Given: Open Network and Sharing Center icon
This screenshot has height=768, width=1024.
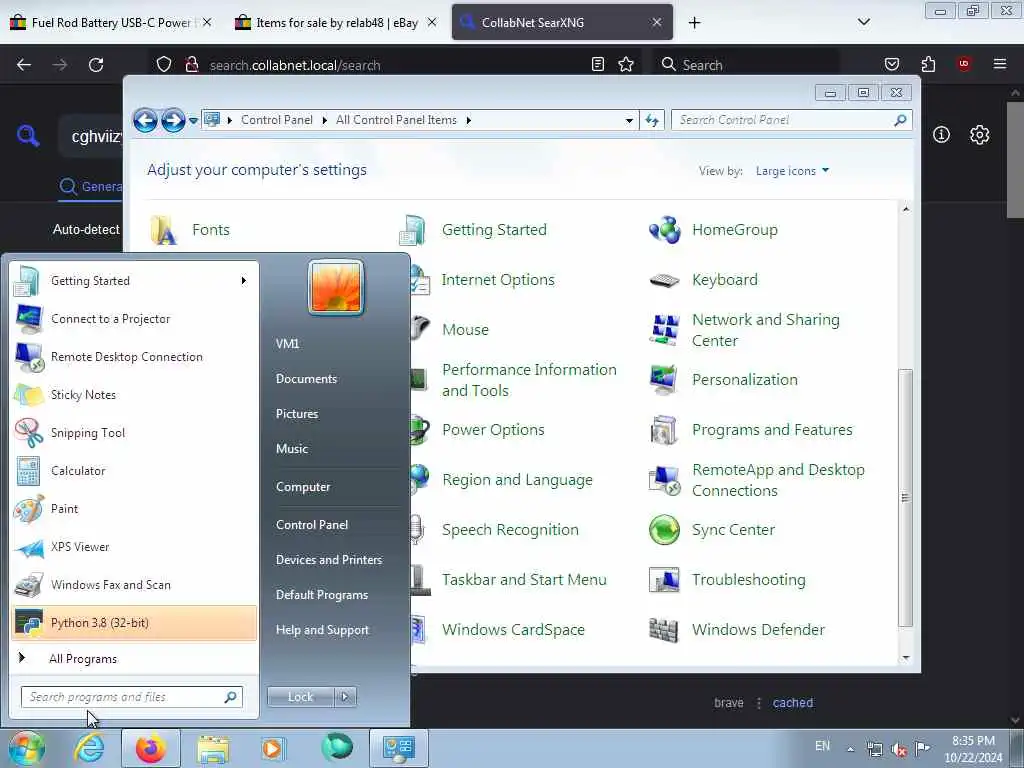Looking at the screenshot, I should pos(665,330).
